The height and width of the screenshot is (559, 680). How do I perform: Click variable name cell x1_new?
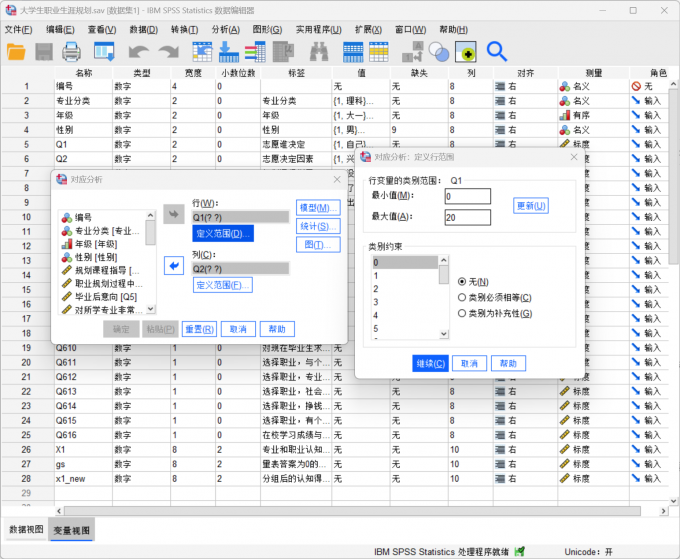83,479
